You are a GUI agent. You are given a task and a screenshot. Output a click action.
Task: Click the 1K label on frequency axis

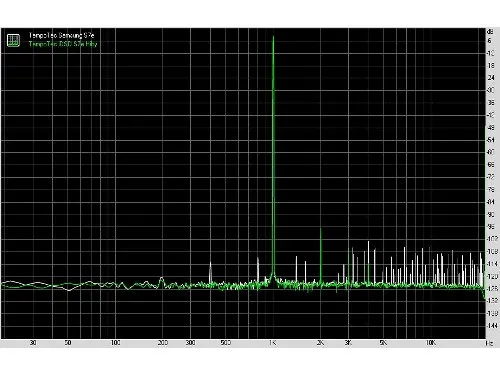click(272, 343)
